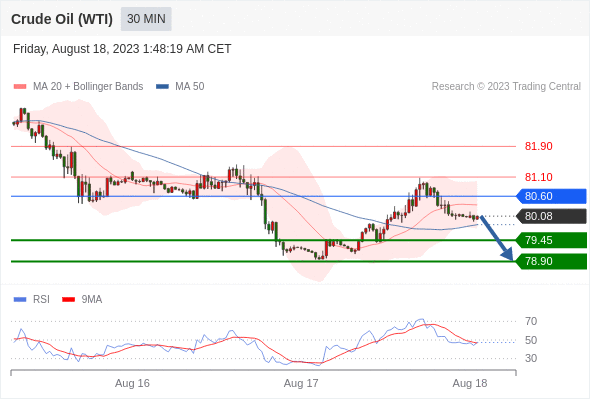Image resolution: width=590 pixels, height=400 pixels.
Task: Click the MA 50 legend label
Action: click(190, 87)
